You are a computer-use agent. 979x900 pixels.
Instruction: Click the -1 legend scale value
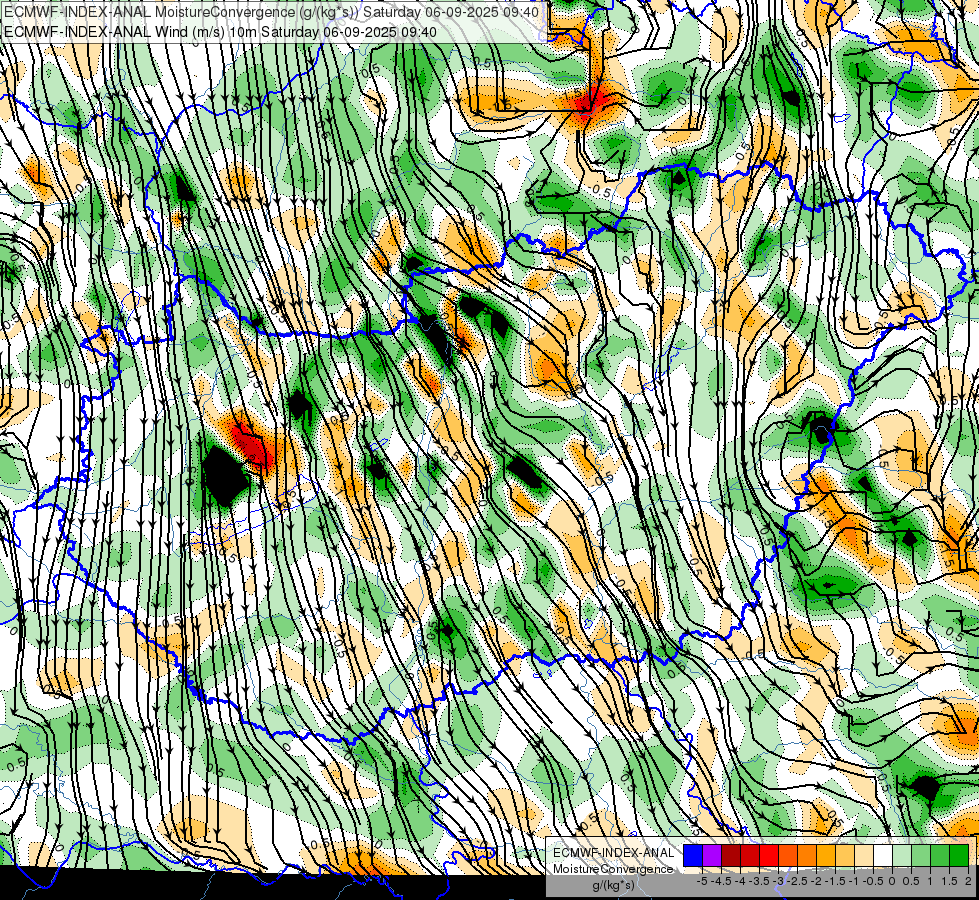coord(854,881)
